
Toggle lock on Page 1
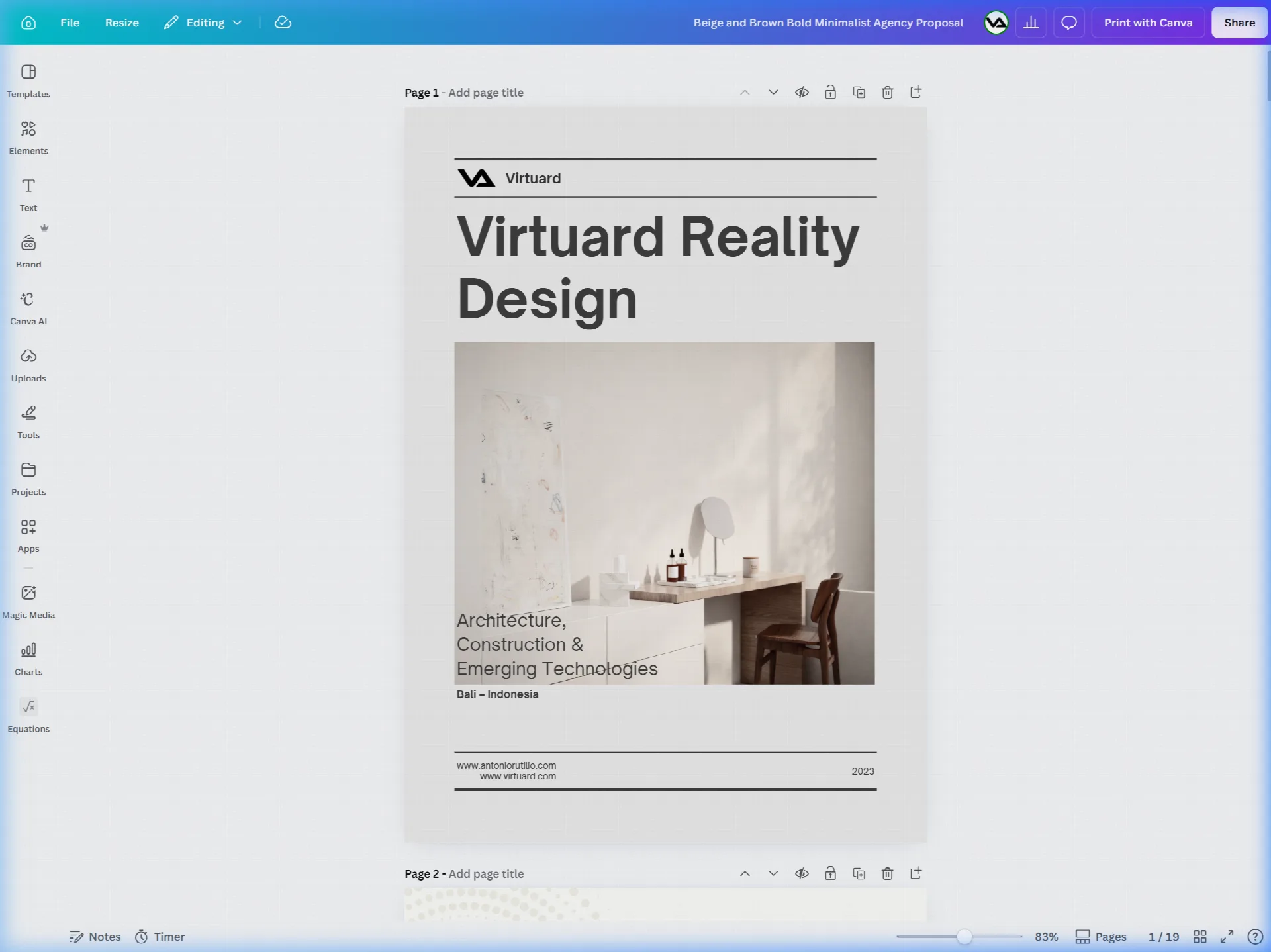pos(831,93)
